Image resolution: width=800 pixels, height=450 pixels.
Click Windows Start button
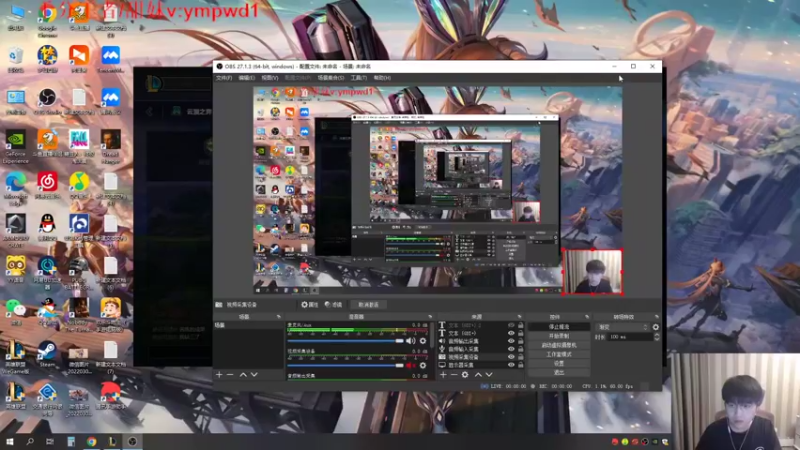(9, 441)
